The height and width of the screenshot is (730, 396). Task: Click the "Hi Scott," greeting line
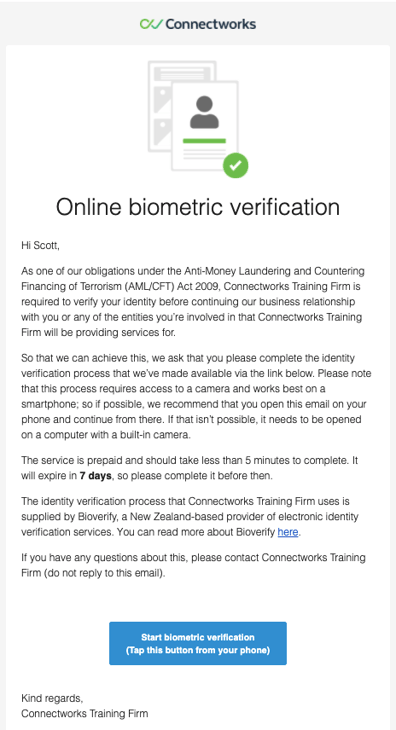pos(40,245)
